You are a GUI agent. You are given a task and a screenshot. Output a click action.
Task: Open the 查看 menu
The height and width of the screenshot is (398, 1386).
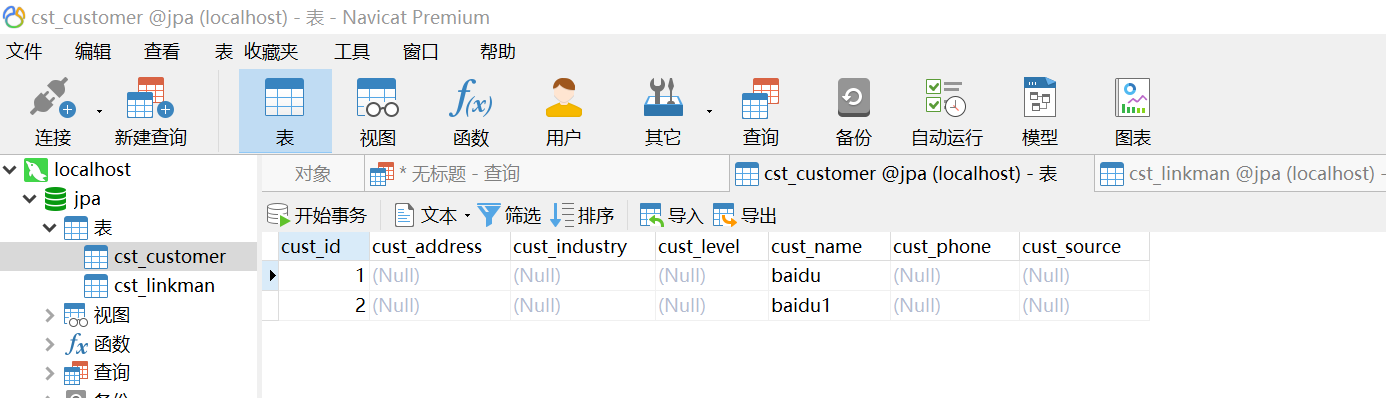(162, 52)
